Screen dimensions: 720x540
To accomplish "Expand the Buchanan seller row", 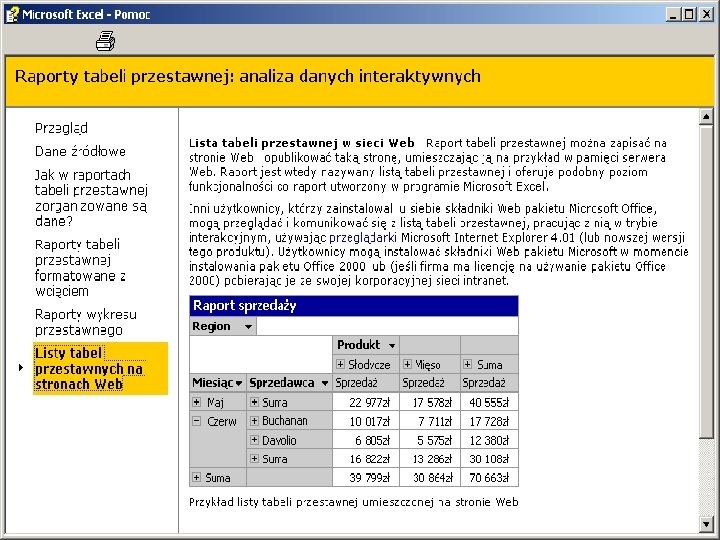I will click(x=254, y=420).
